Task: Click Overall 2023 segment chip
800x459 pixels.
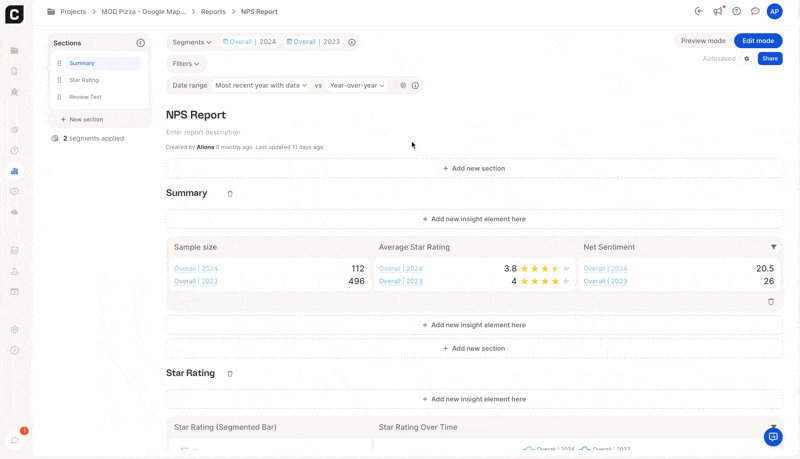Action: coord(313,42)
